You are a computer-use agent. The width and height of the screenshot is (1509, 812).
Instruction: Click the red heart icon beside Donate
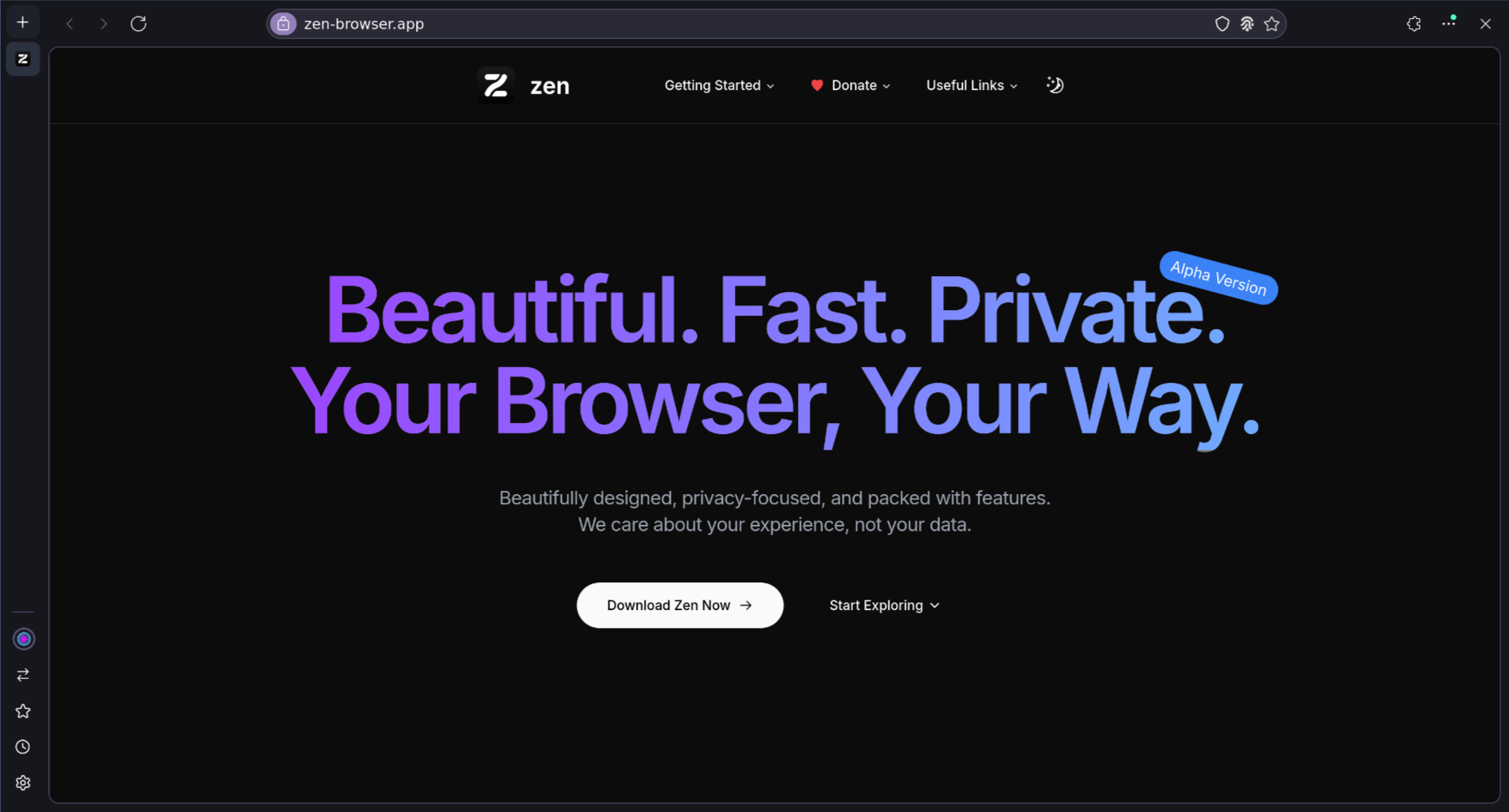pos(817,85)
